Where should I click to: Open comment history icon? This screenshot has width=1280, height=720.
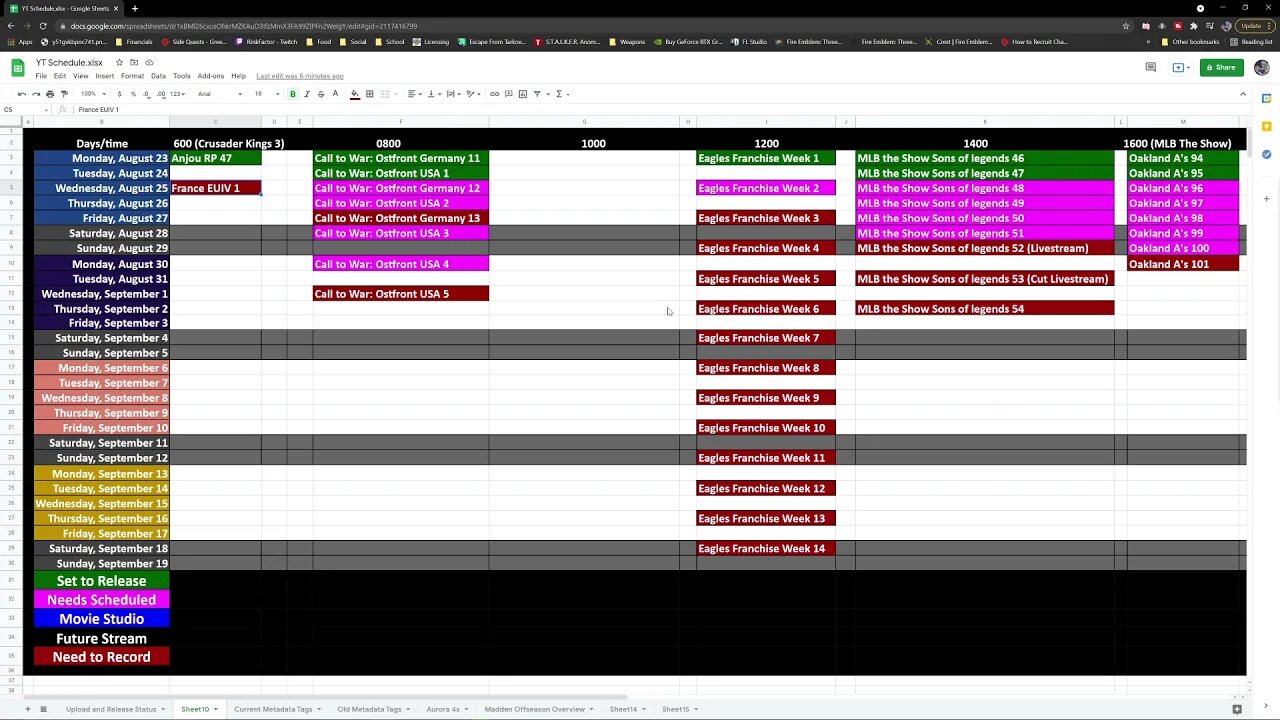(1150, 67)
